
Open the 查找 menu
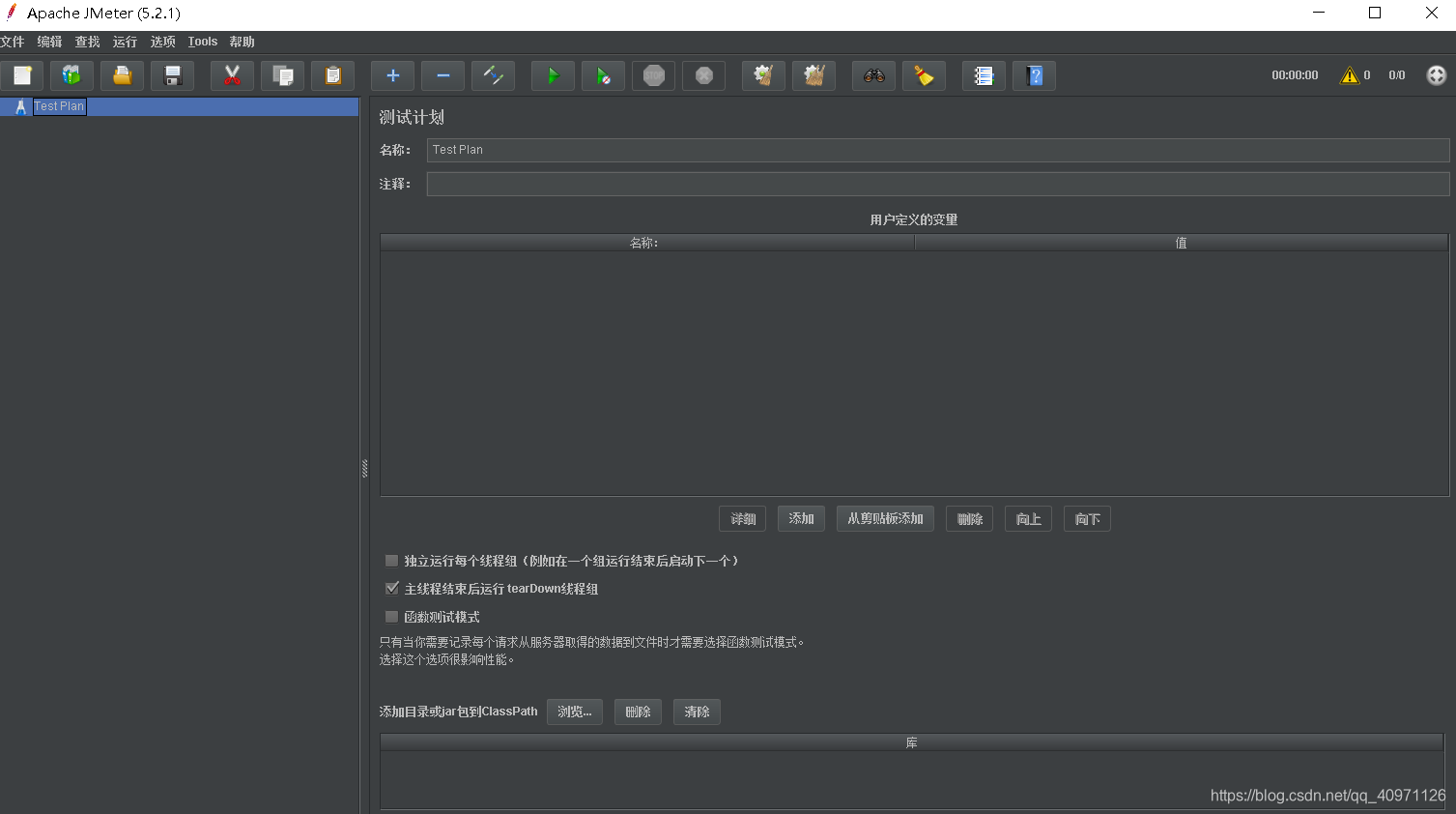(x=87, y=42)
